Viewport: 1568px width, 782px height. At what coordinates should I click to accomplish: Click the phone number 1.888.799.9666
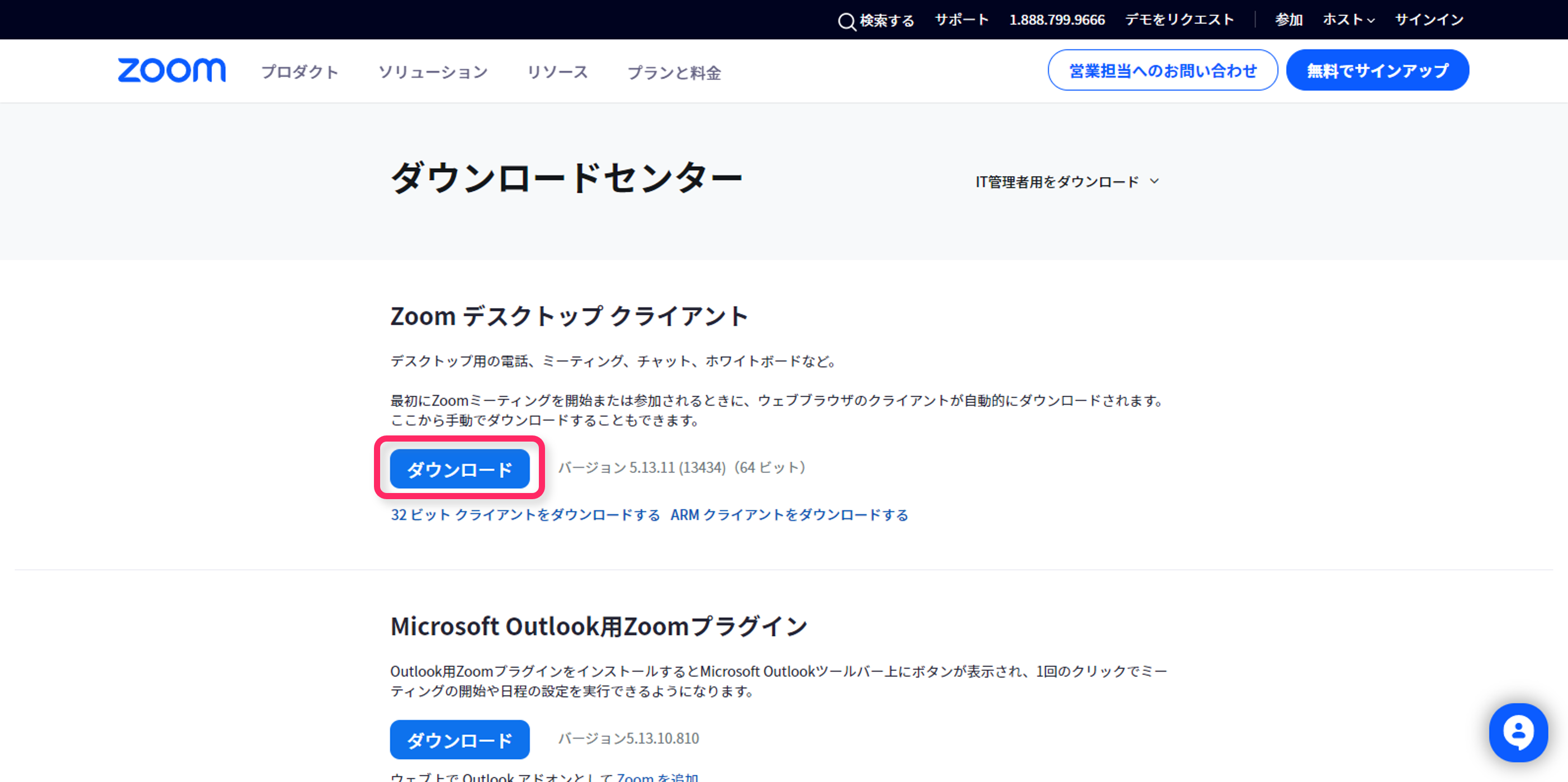[1057, 20]
